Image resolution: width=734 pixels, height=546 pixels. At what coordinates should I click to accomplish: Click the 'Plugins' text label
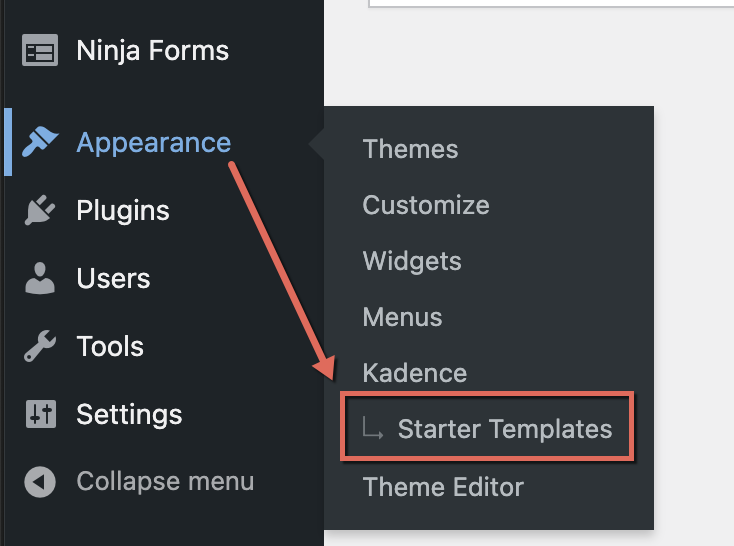coord(123,211)
